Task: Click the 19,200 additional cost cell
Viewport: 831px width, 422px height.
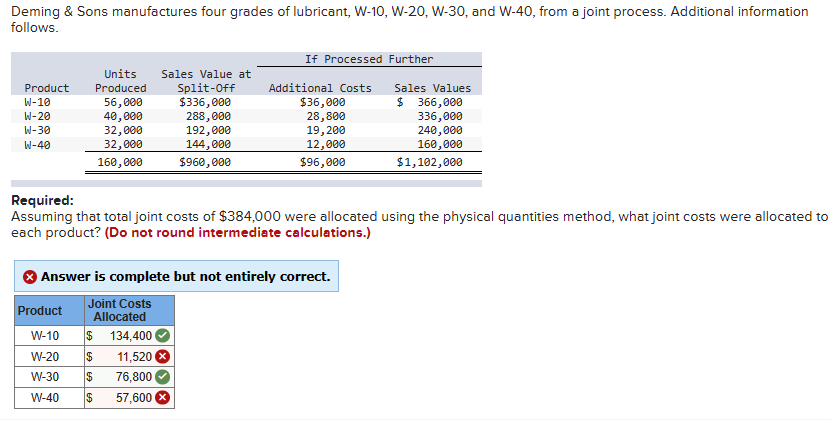Action: point(326,130)
